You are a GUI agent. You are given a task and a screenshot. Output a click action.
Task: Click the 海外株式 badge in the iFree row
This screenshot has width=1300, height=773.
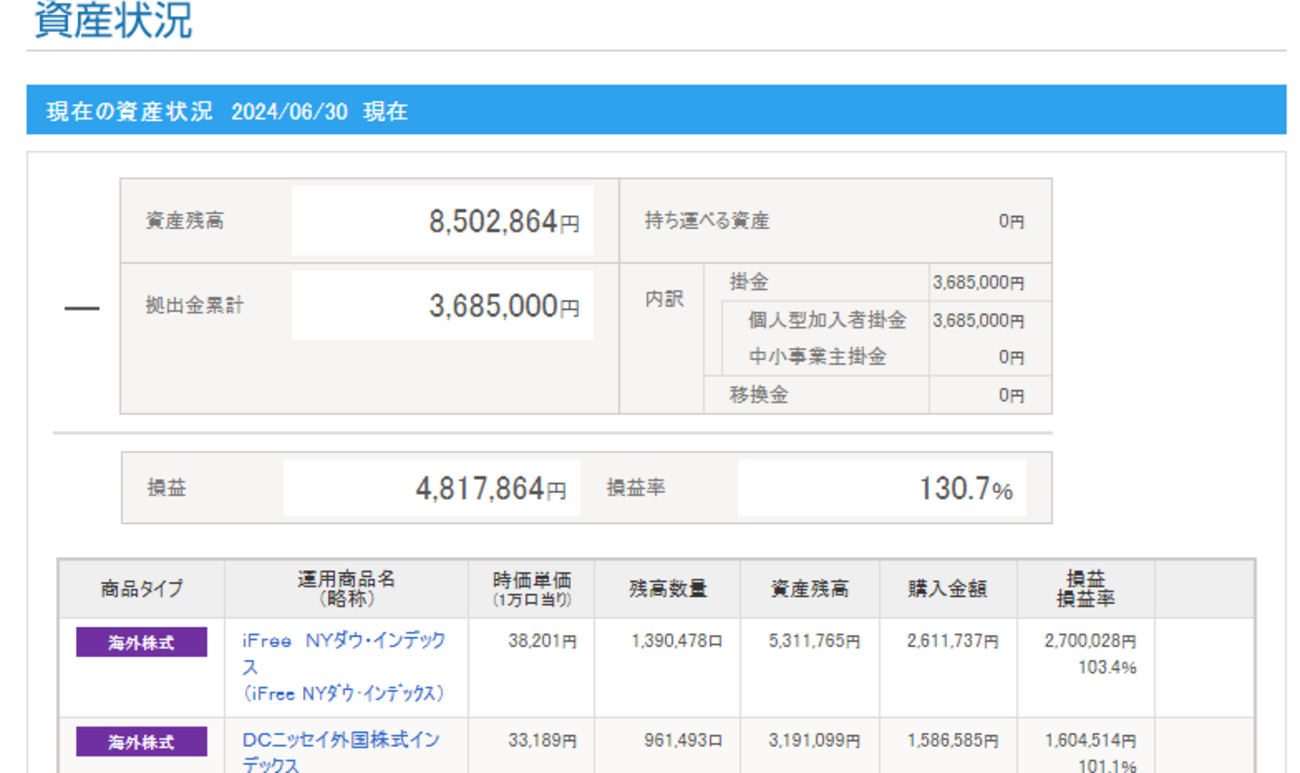(141, 643)
